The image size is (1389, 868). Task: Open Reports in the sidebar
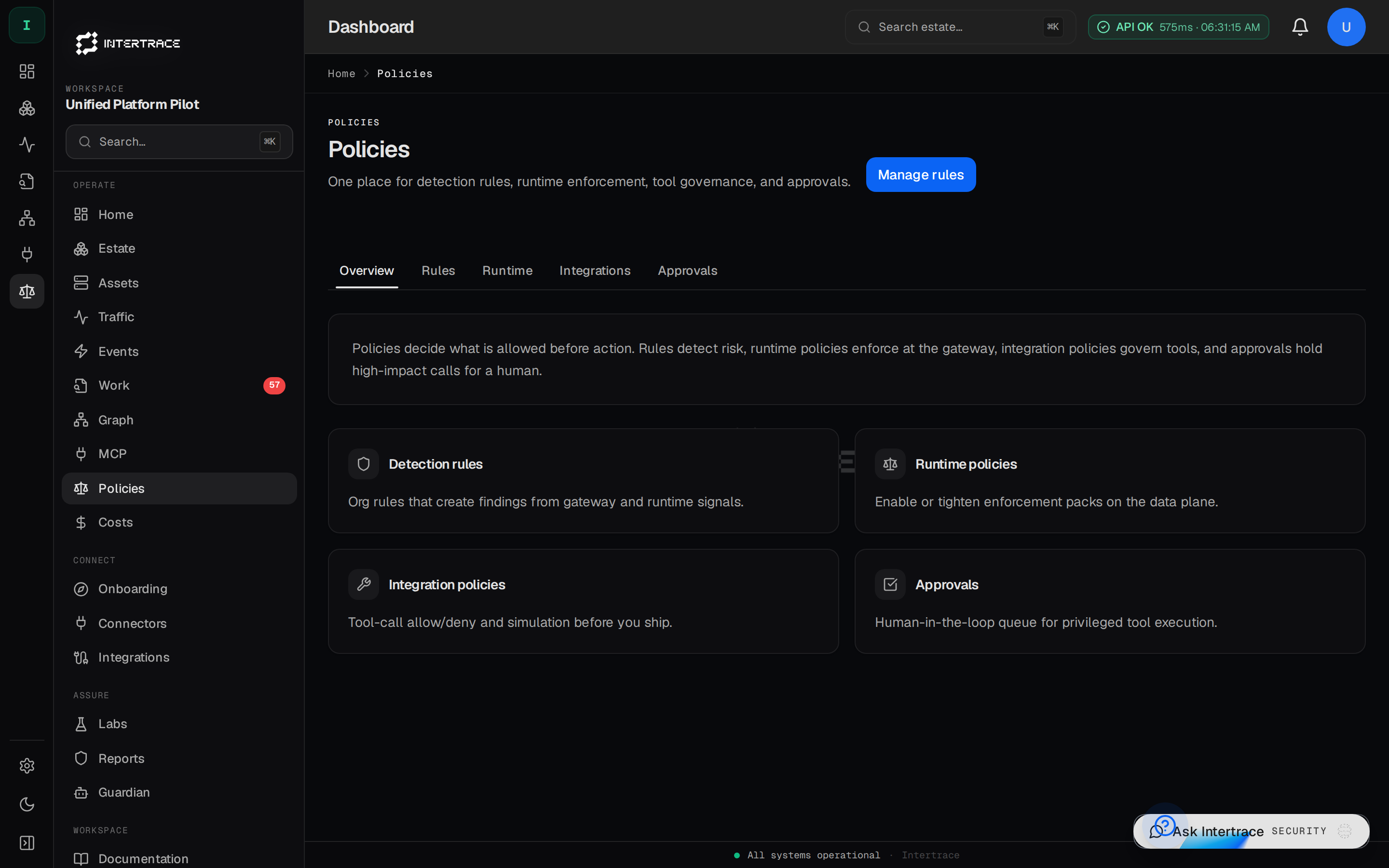tap(179, 759)
